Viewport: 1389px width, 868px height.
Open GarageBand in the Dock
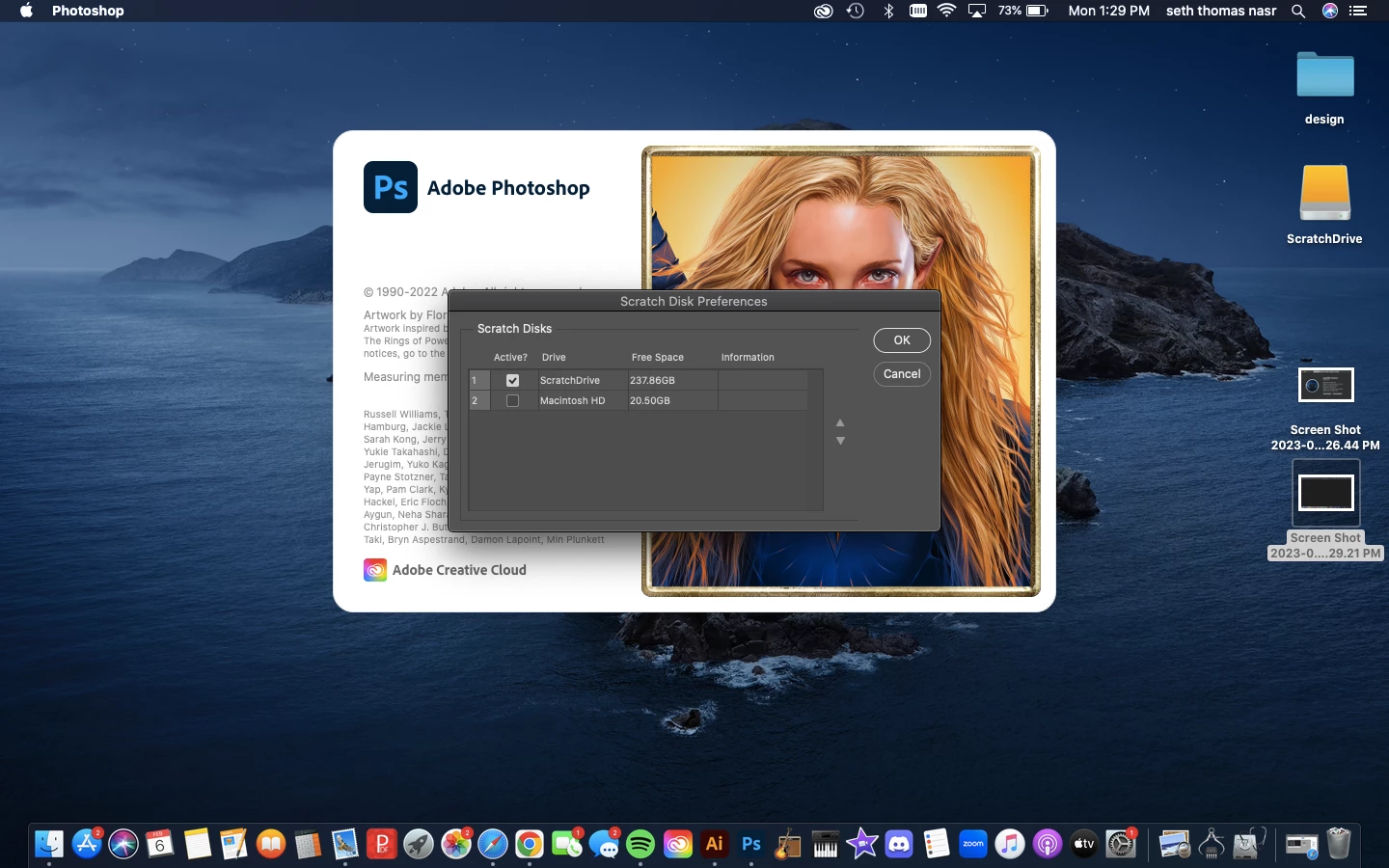click(x=788, y=845)
